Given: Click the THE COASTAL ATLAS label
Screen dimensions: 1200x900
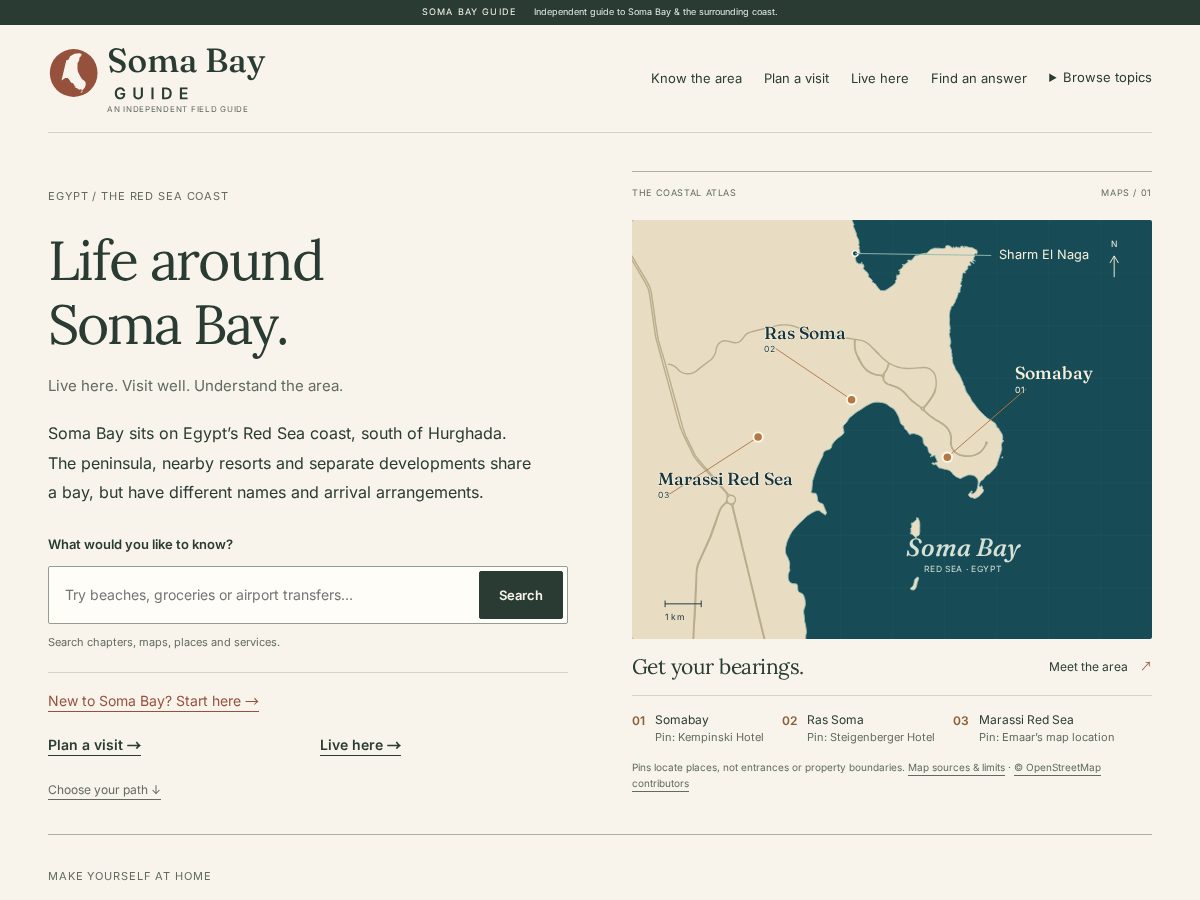Looking at the screenshot, I should click(684, 193).
